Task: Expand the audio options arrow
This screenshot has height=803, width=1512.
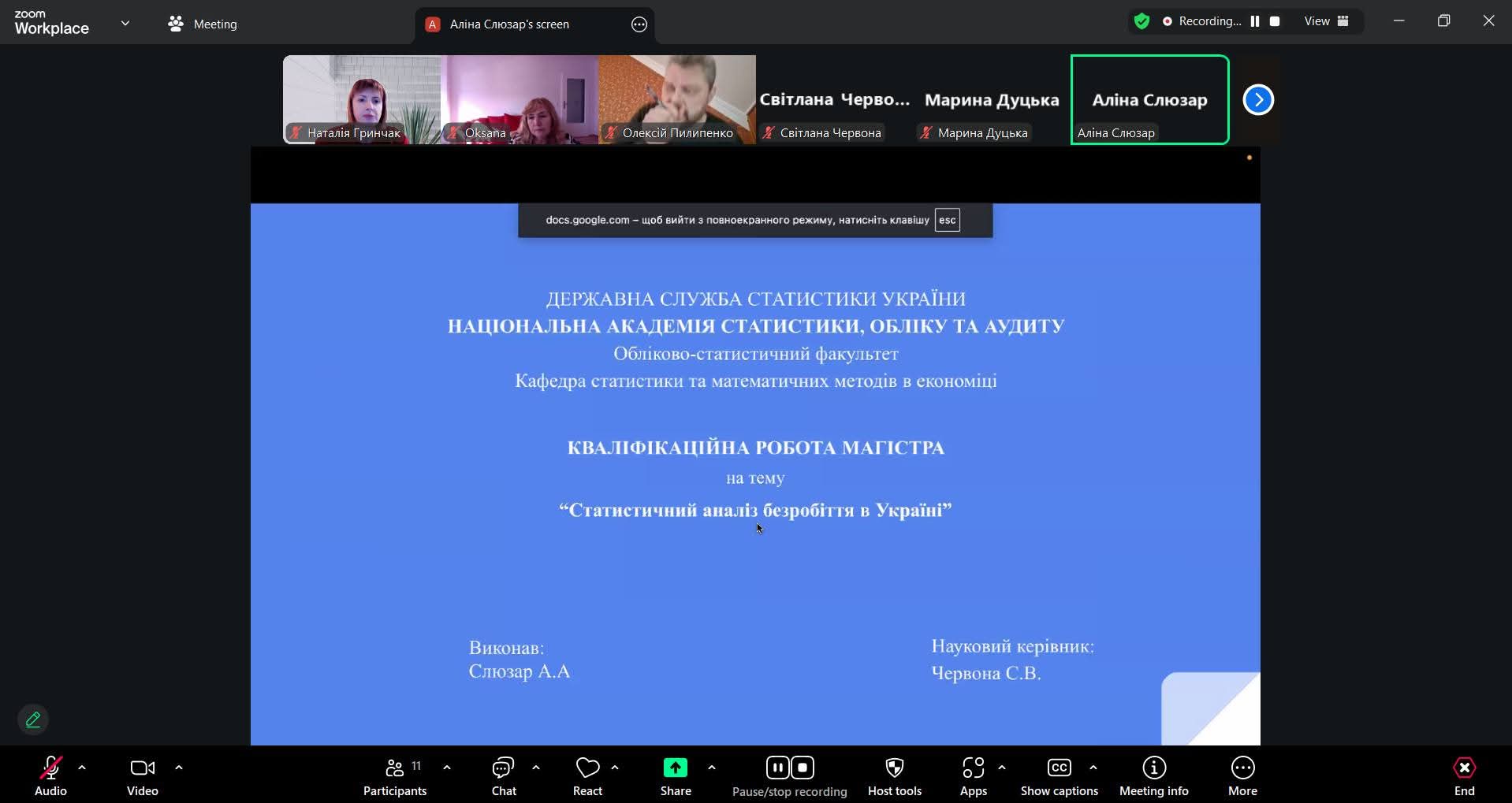Action: [x=82, y=768]
